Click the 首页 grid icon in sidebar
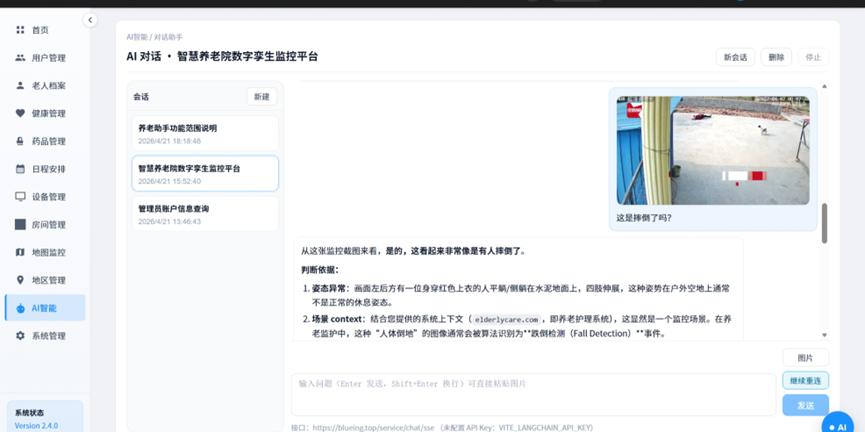Screen dimensions: 865x432 tap(20, 30)
